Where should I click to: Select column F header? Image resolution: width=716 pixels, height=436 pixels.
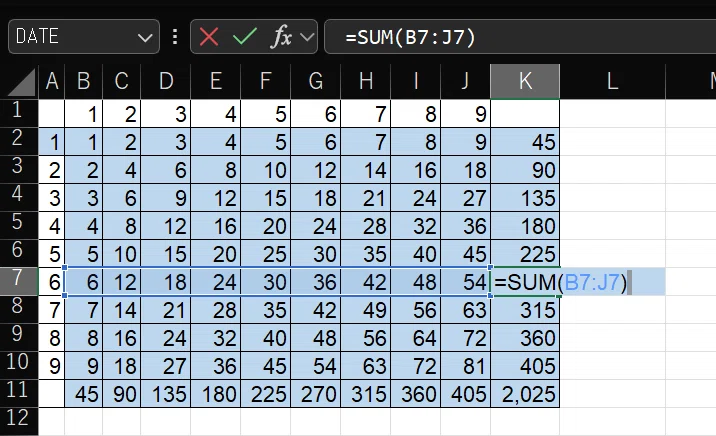tap(265, 81)
